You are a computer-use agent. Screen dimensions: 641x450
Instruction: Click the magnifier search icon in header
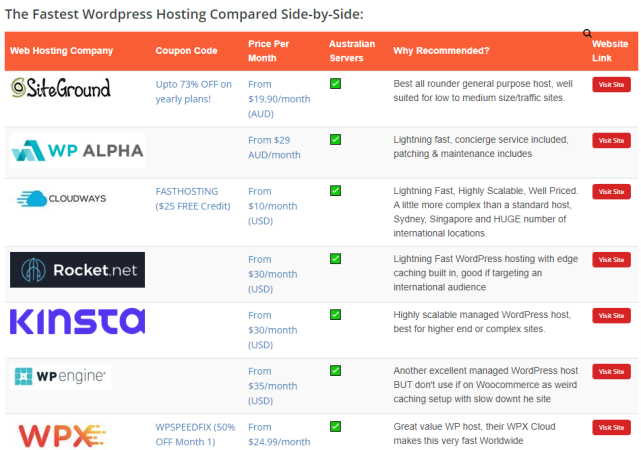click(x=587, y=34)
